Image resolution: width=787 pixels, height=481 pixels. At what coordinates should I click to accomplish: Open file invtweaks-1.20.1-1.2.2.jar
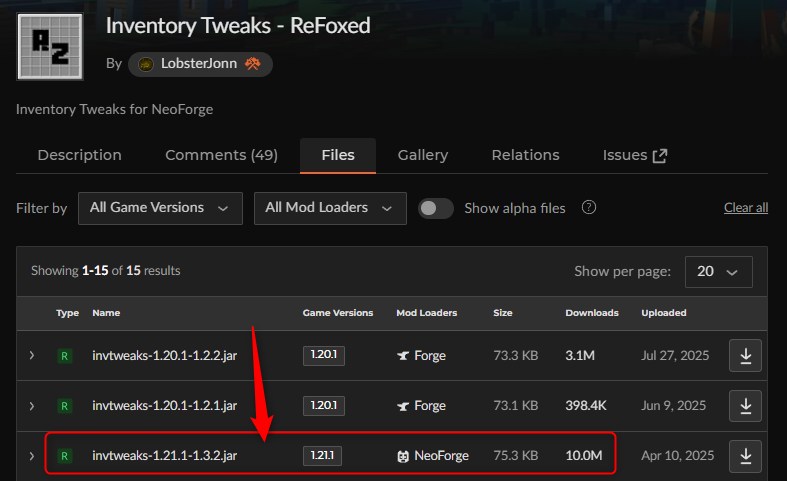(165, 355)
